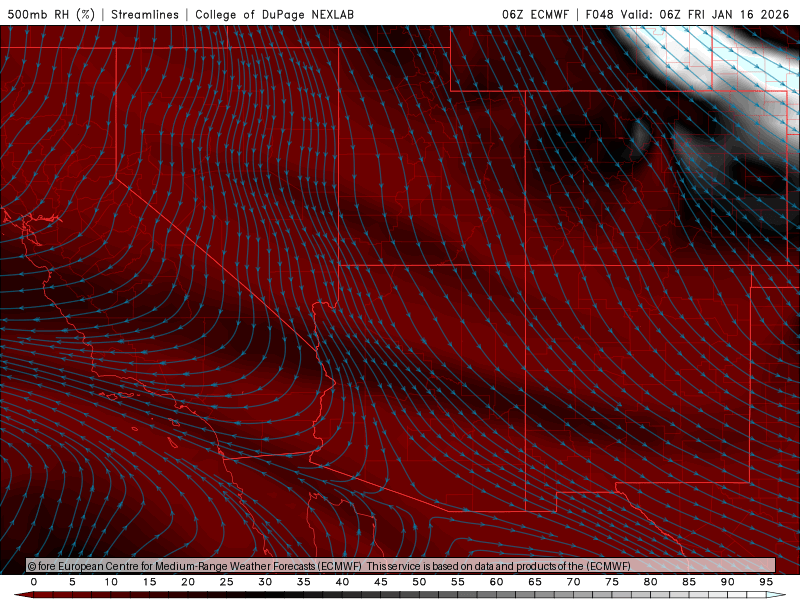
Task: Select the "0" value on the color scale
Action: (34, 582)
